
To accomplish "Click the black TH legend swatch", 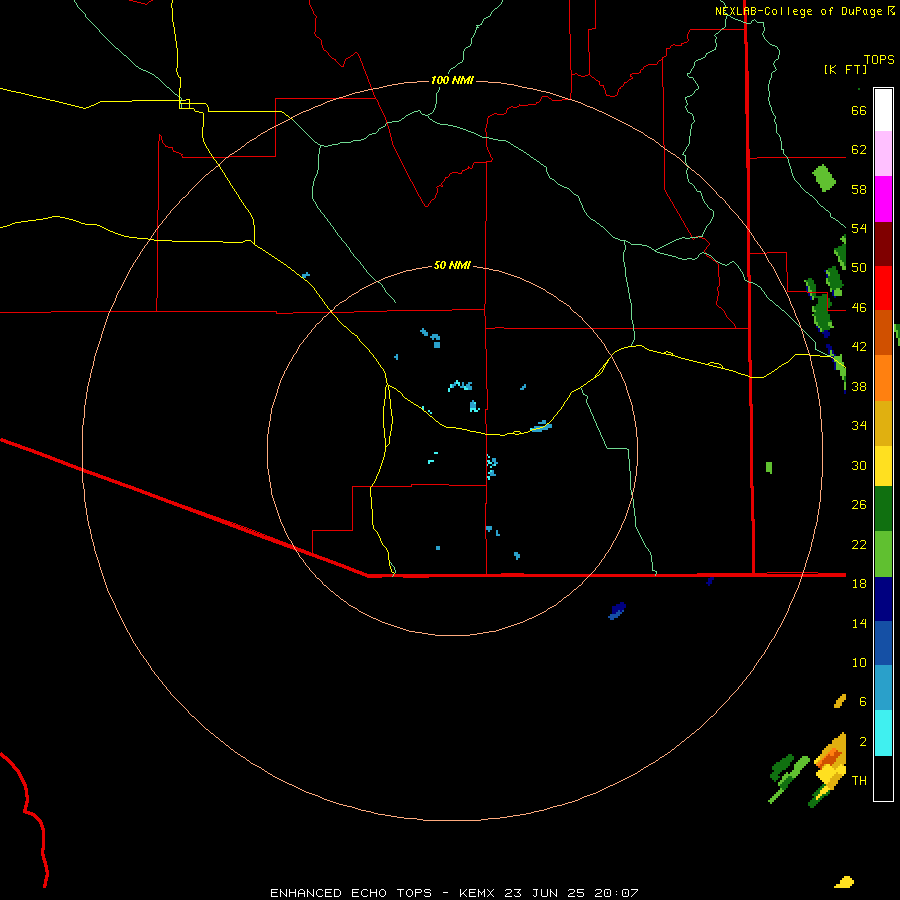I will coord(883,778).
